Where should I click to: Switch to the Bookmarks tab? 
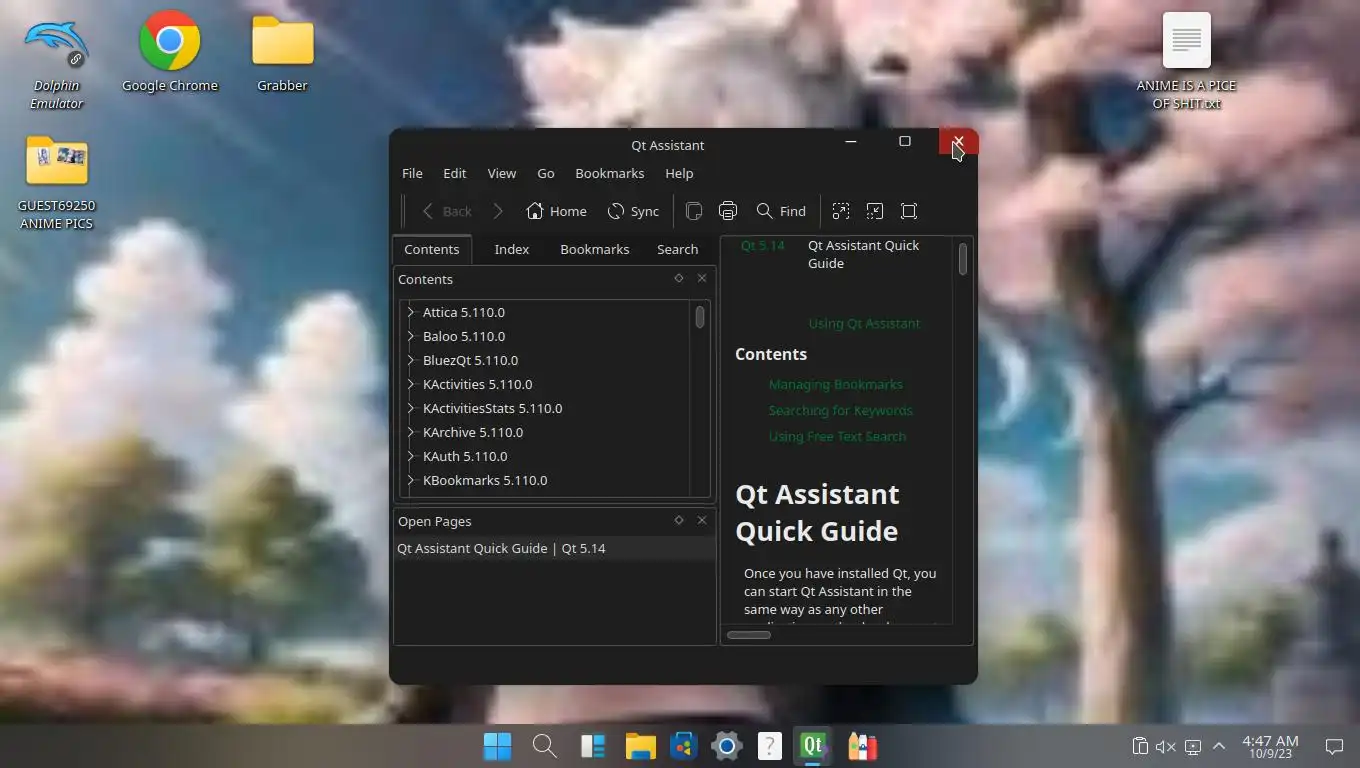[595, 249]
